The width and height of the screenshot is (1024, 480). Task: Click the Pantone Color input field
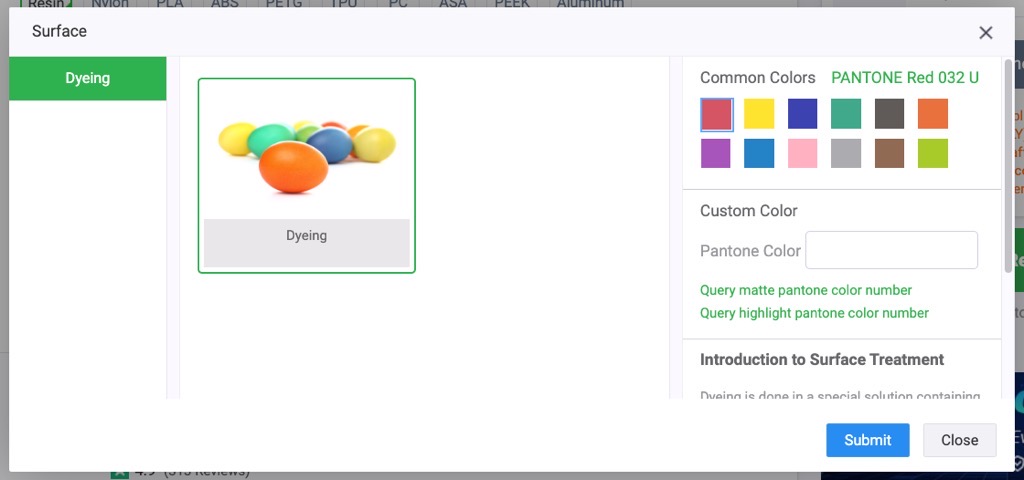coord(891,250)
